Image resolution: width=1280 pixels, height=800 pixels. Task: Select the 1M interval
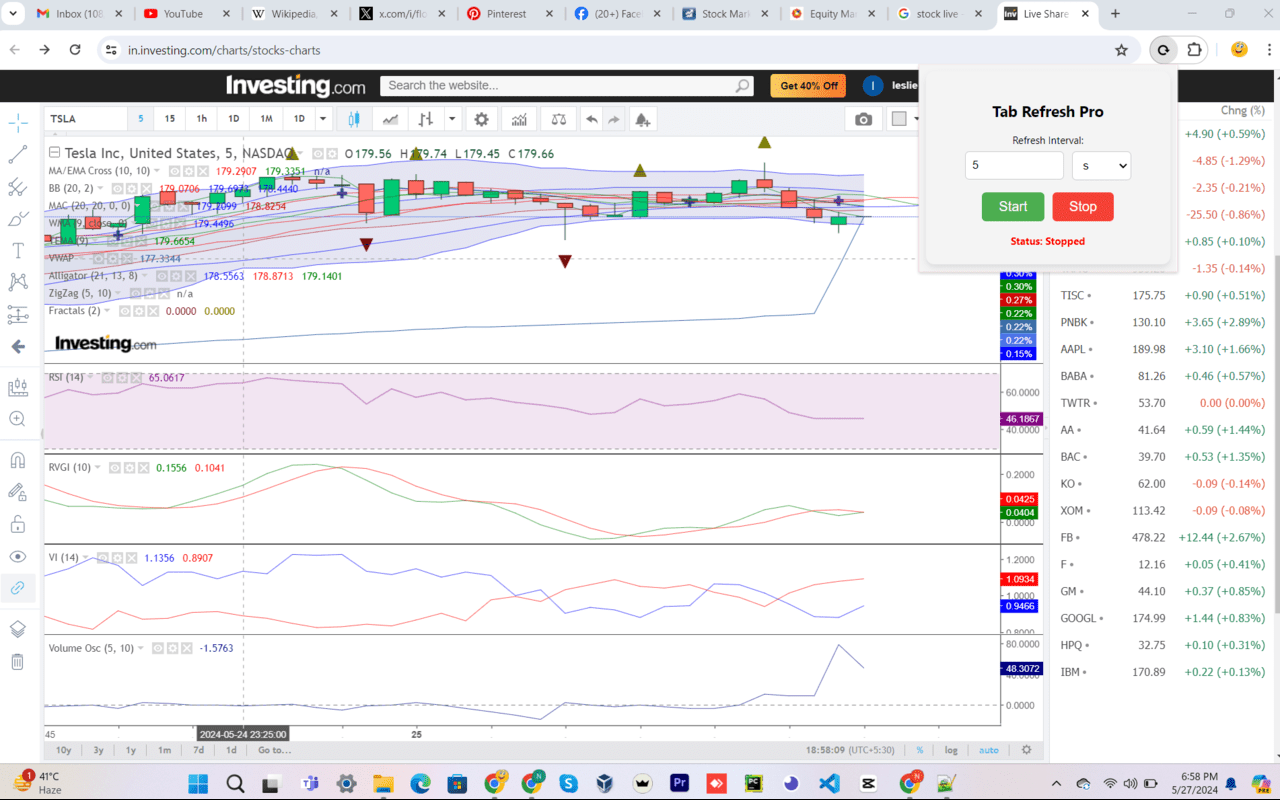[x=267, y=119]
